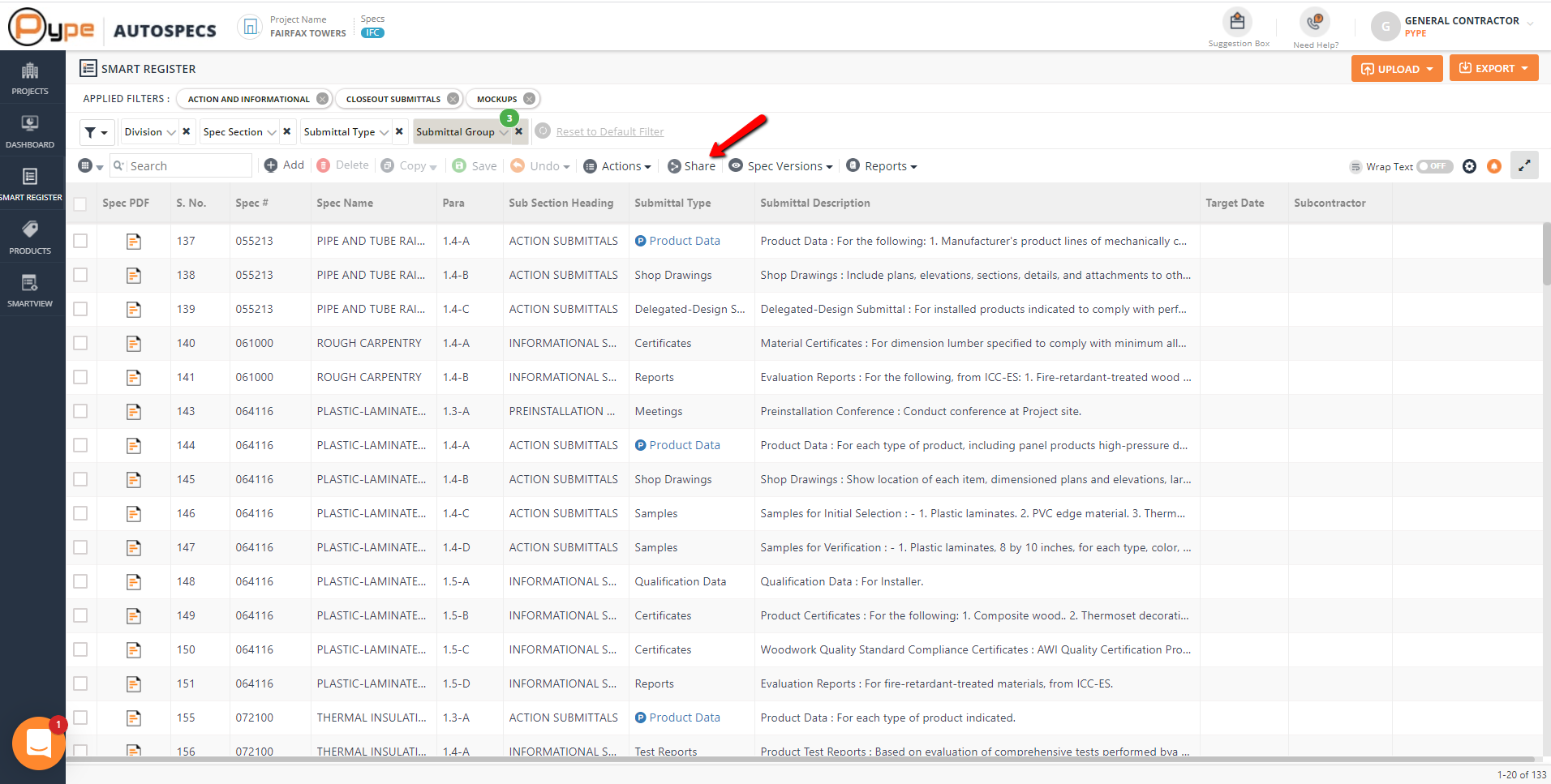Check the row 137 checkbox
This screenshot has width=1551, height=784.
pos(80,241)
